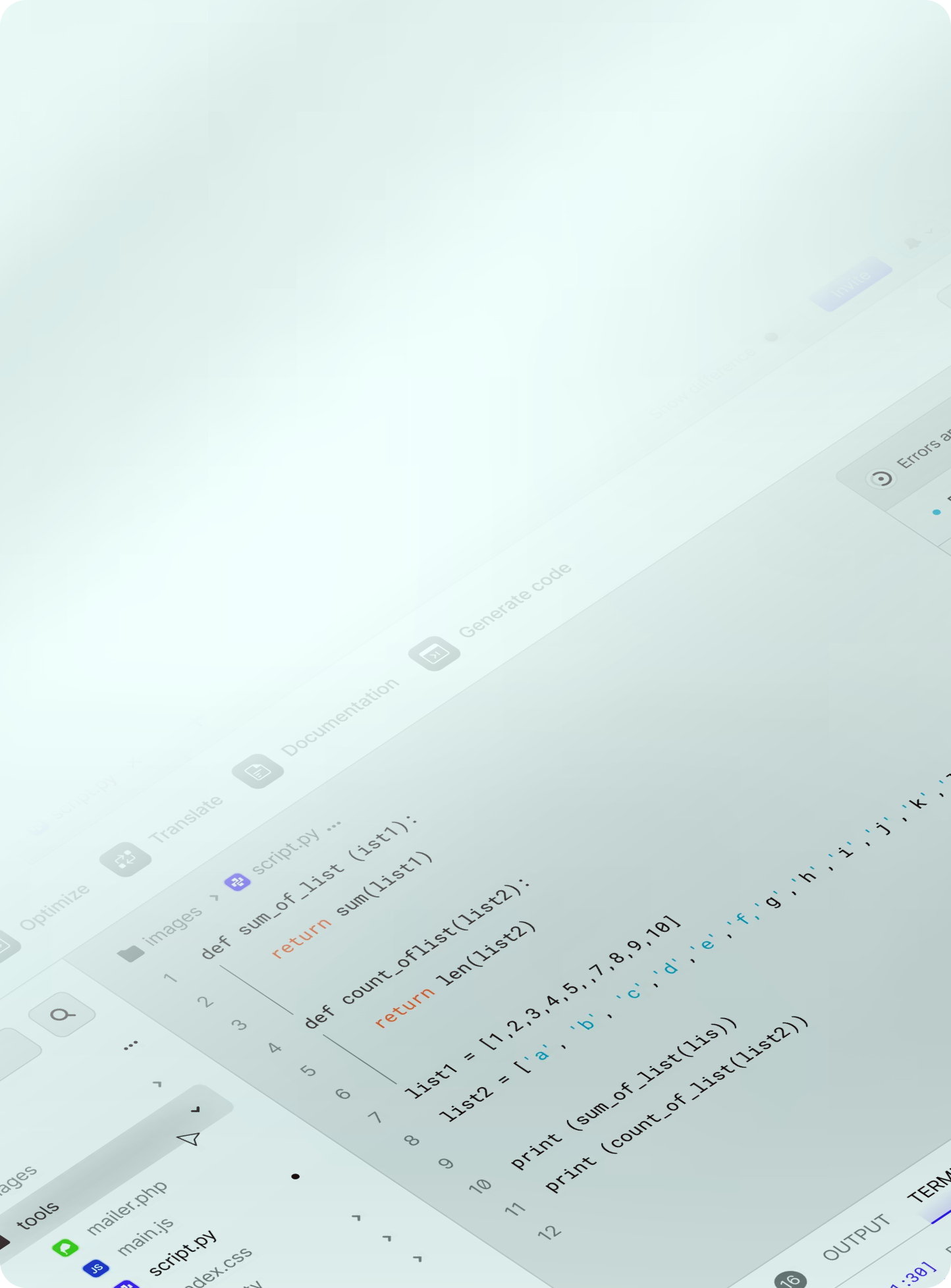Click the 'def count_oflist(list2):' code line

pyautogui.click(x=417, y=953)
